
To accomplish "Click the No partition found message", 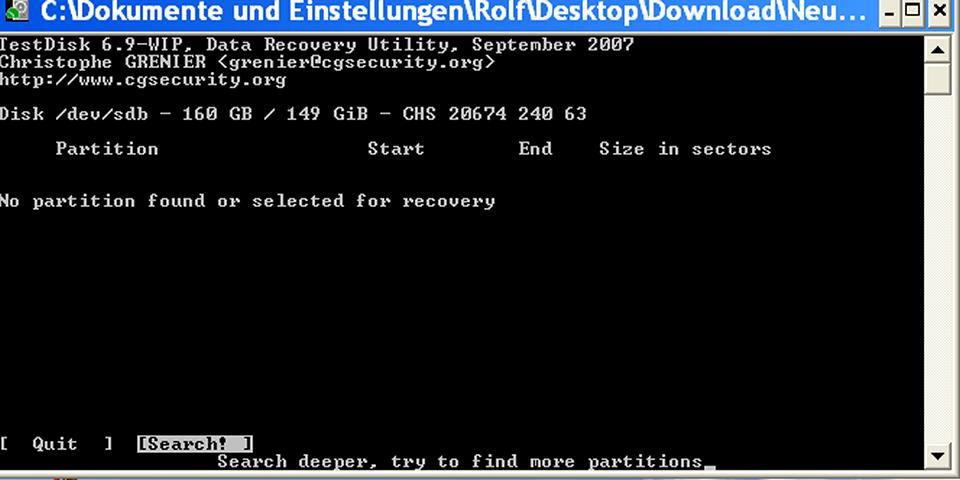I will coord(247,201).
